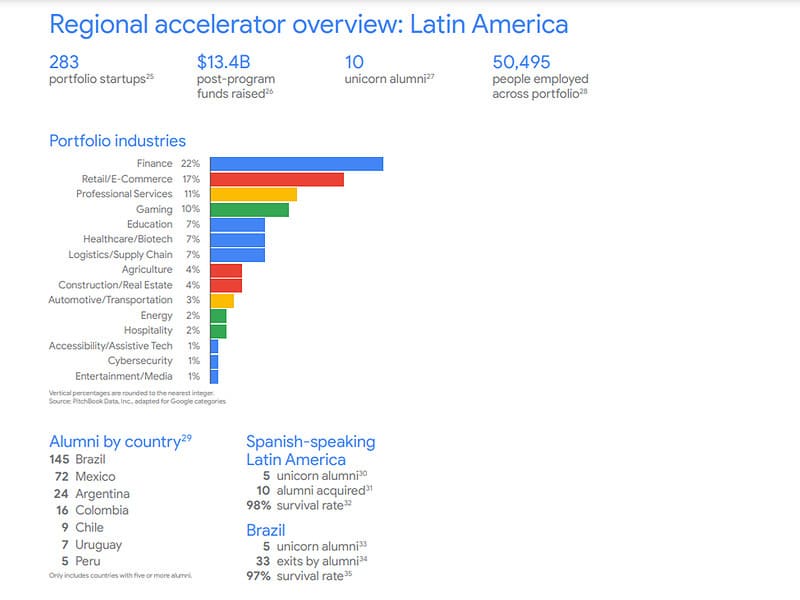Click the 'Automotive/Transportation' label
The height and width of the screenshot is (600, 800).
[110, 300]
